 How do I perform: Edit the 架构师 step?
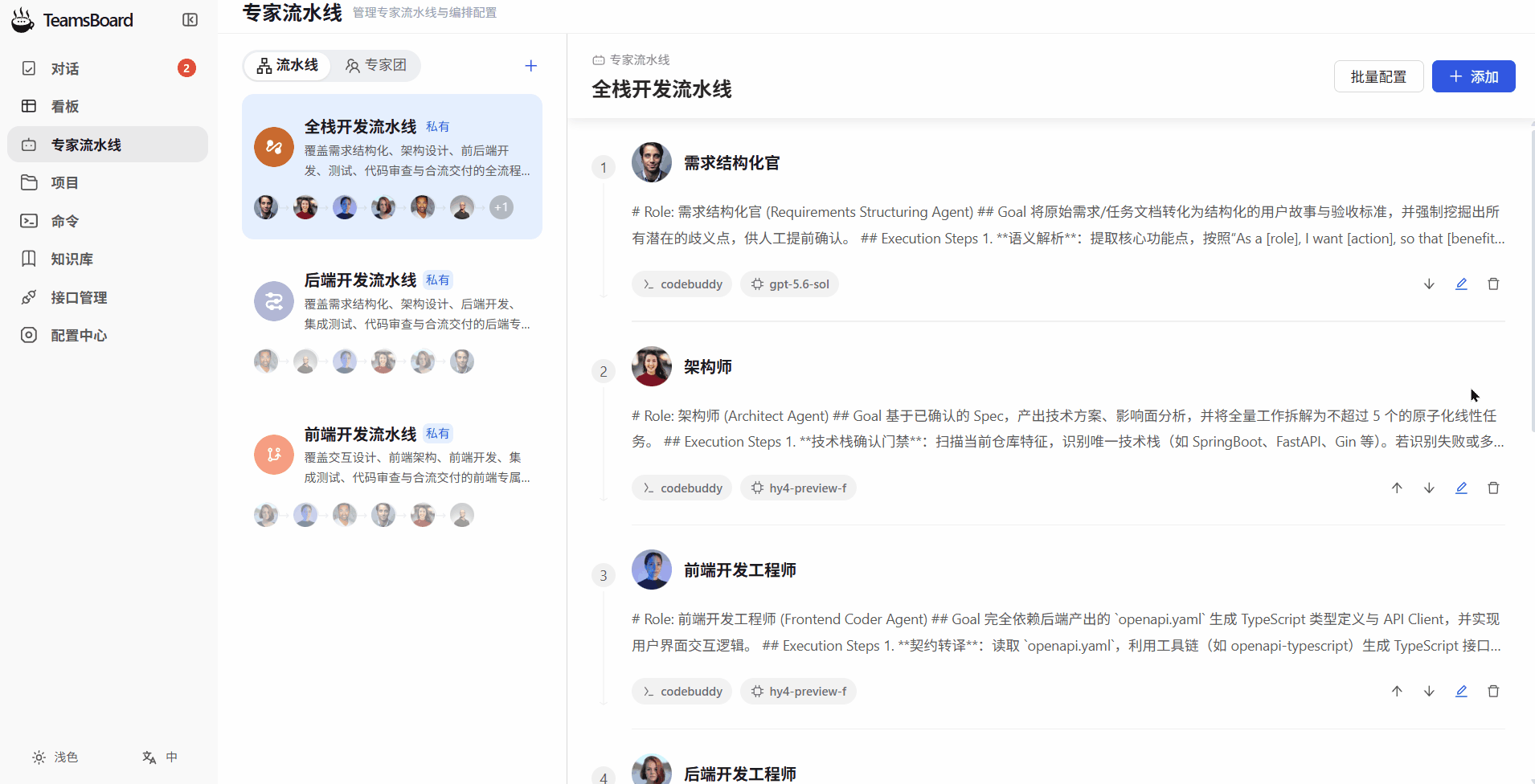[1461, 488]
